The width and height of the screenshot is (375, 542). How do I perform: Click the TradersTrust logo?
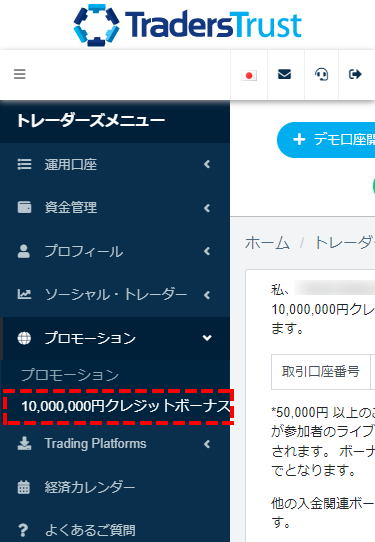tap(188, 25)
